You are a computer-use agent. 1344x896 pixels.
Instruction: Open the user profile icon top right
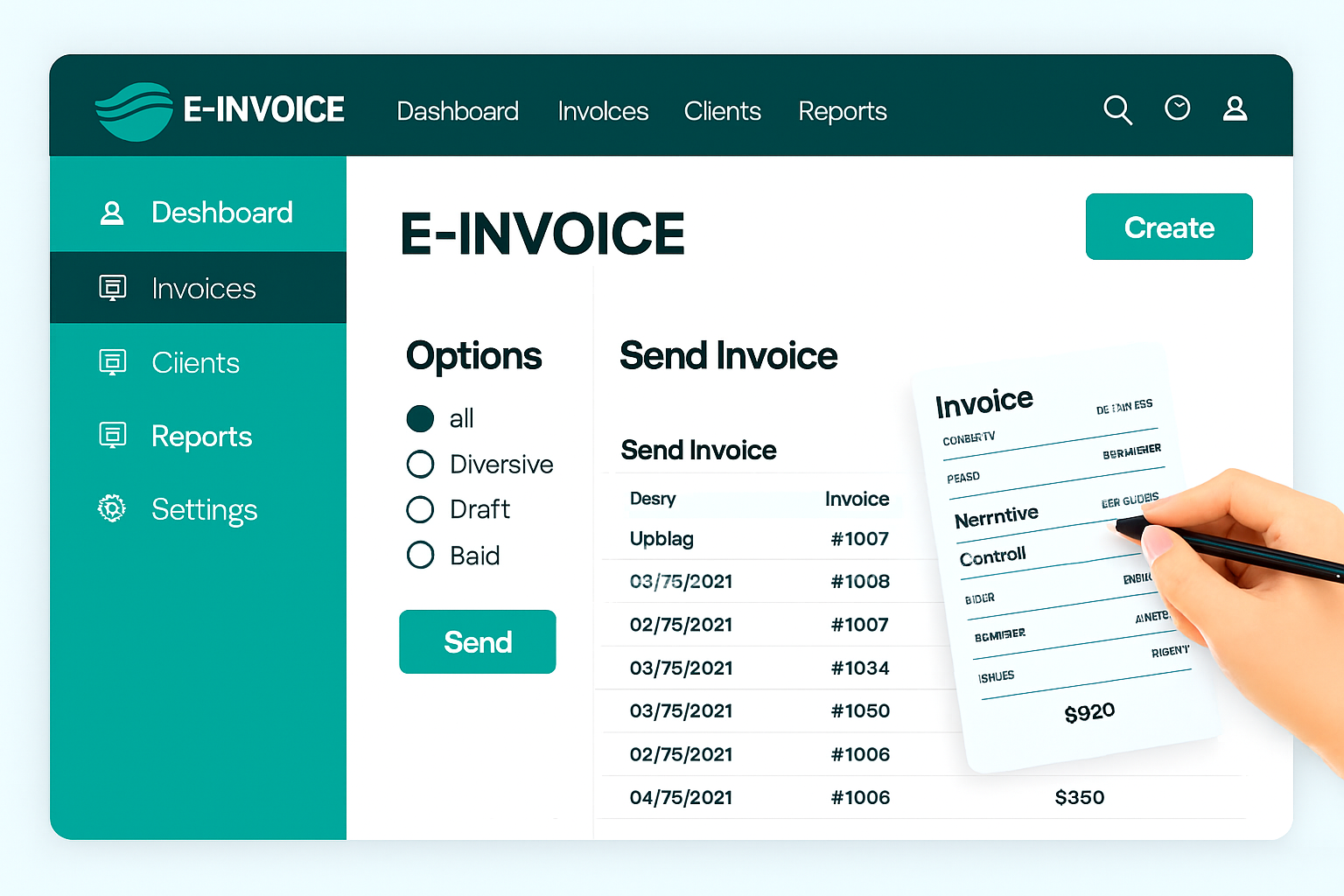coord(1235,108)
